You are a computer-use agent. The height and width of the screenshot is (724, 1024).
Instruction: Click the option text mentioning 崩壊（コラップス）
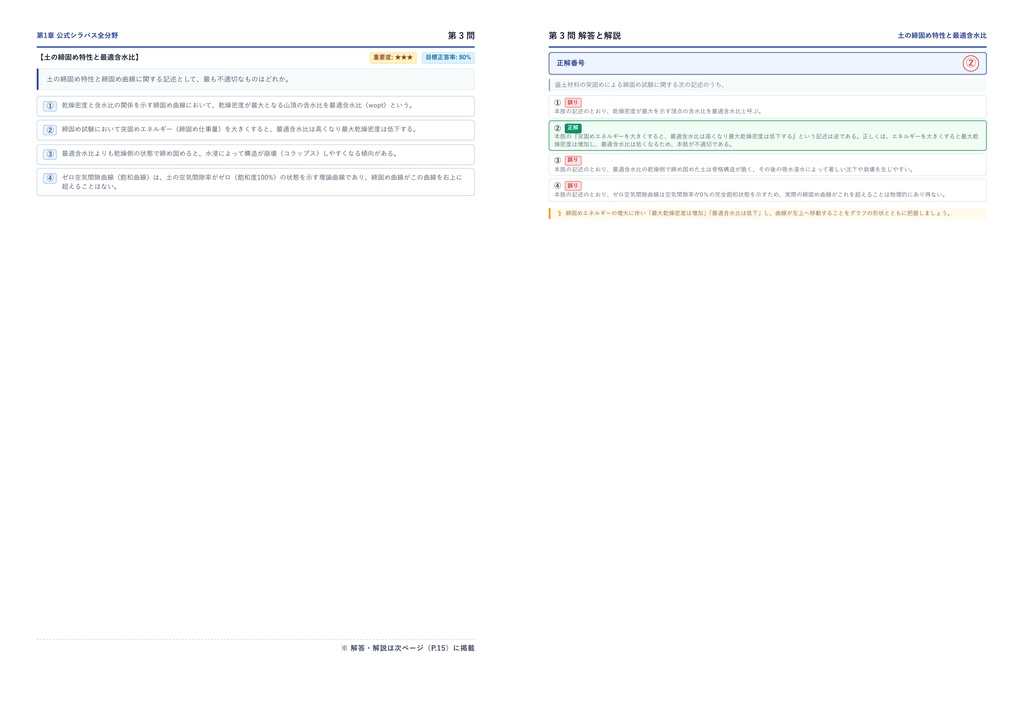pos(230,153)
